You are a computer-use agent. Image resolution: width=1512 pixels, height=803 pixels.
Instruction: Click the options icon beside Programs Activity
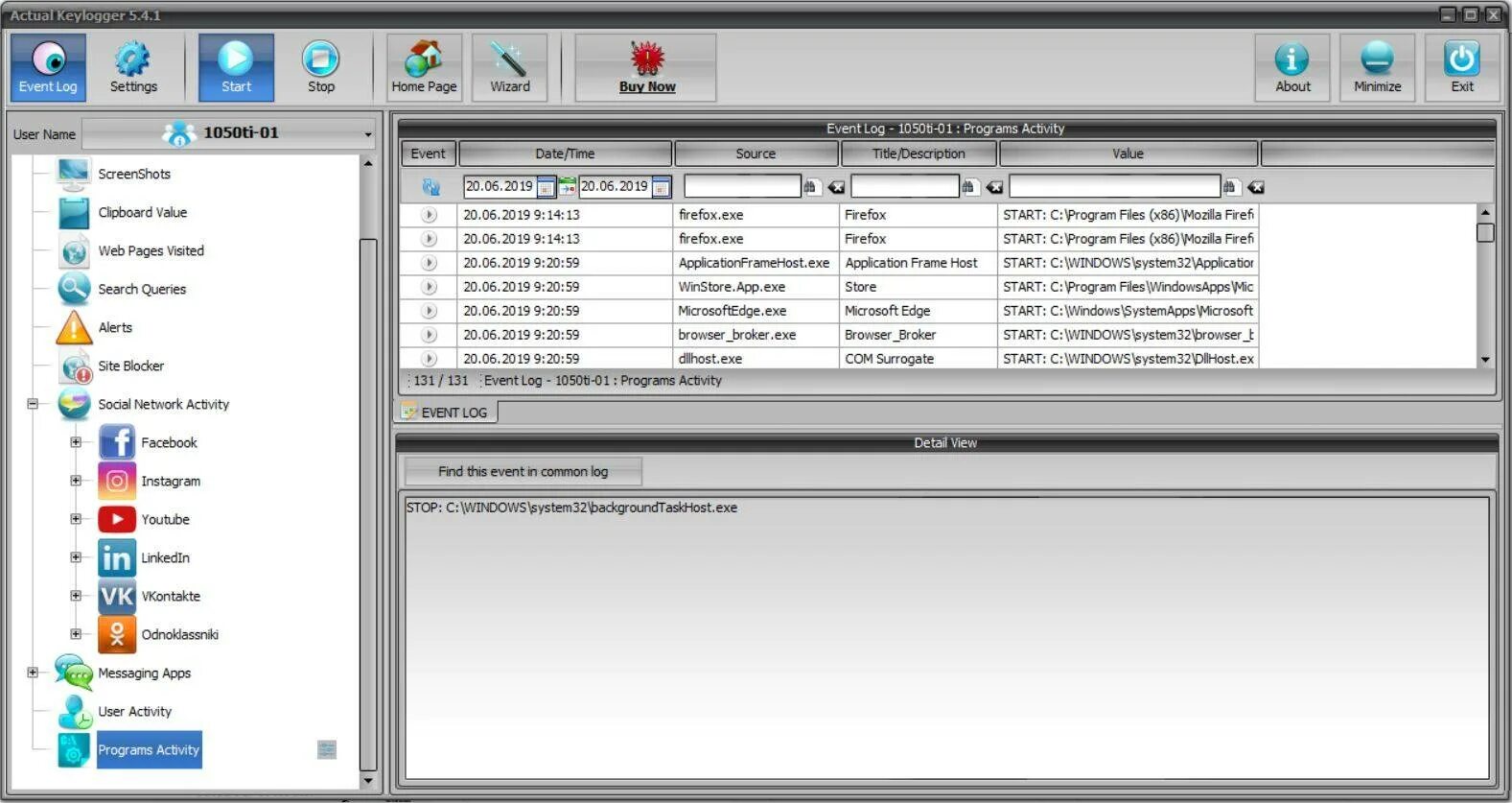point(327,749)
